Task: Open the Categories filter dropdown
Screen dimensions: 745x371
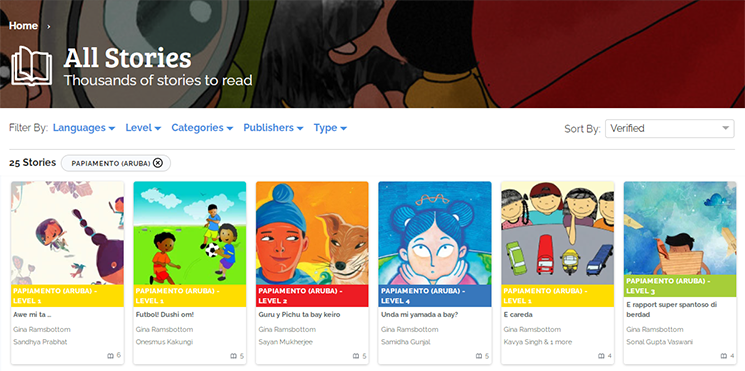Action: coord(202,128)
